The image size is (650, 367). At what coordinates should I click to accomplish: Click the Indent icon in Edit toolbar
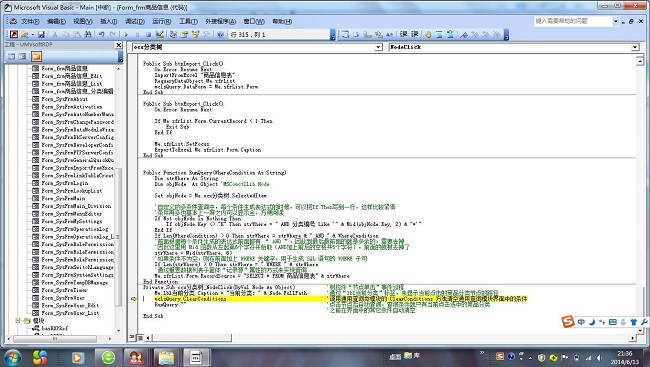coord(403,34)
